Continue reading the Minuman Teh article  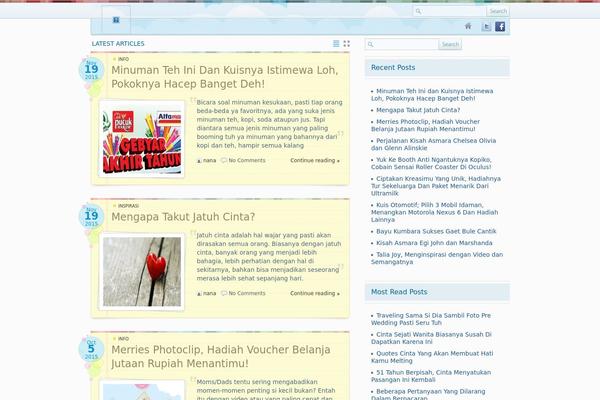click(315, 160)
